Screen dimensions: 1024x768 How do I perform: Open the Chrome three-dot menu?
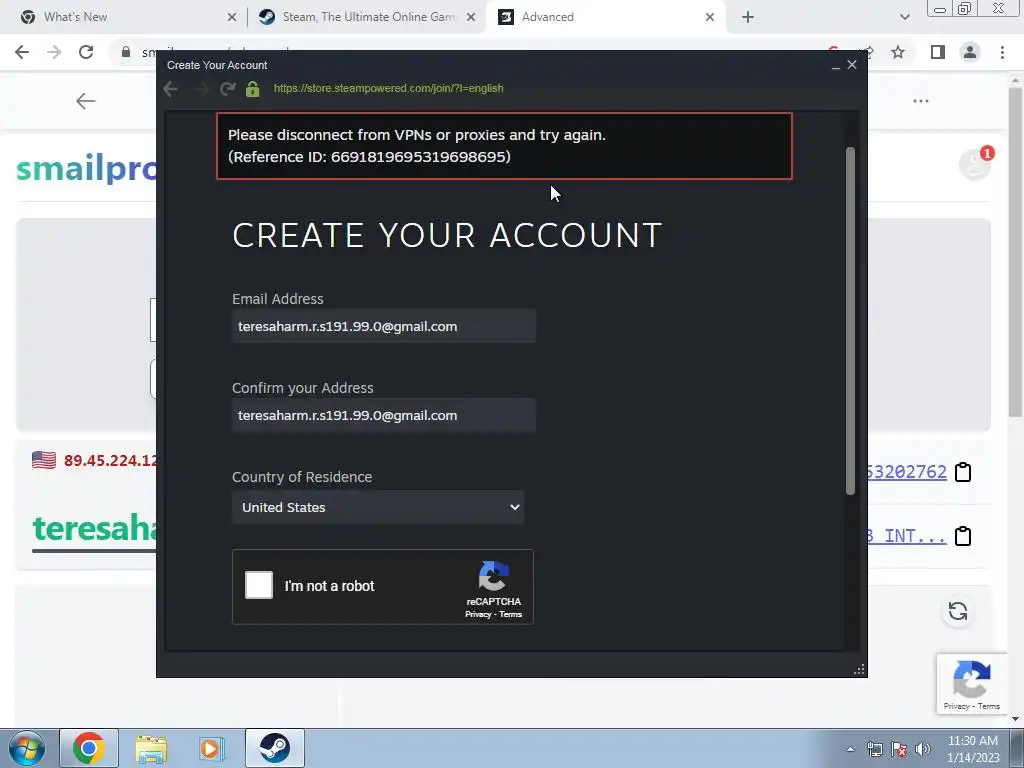click(1002, 52)
